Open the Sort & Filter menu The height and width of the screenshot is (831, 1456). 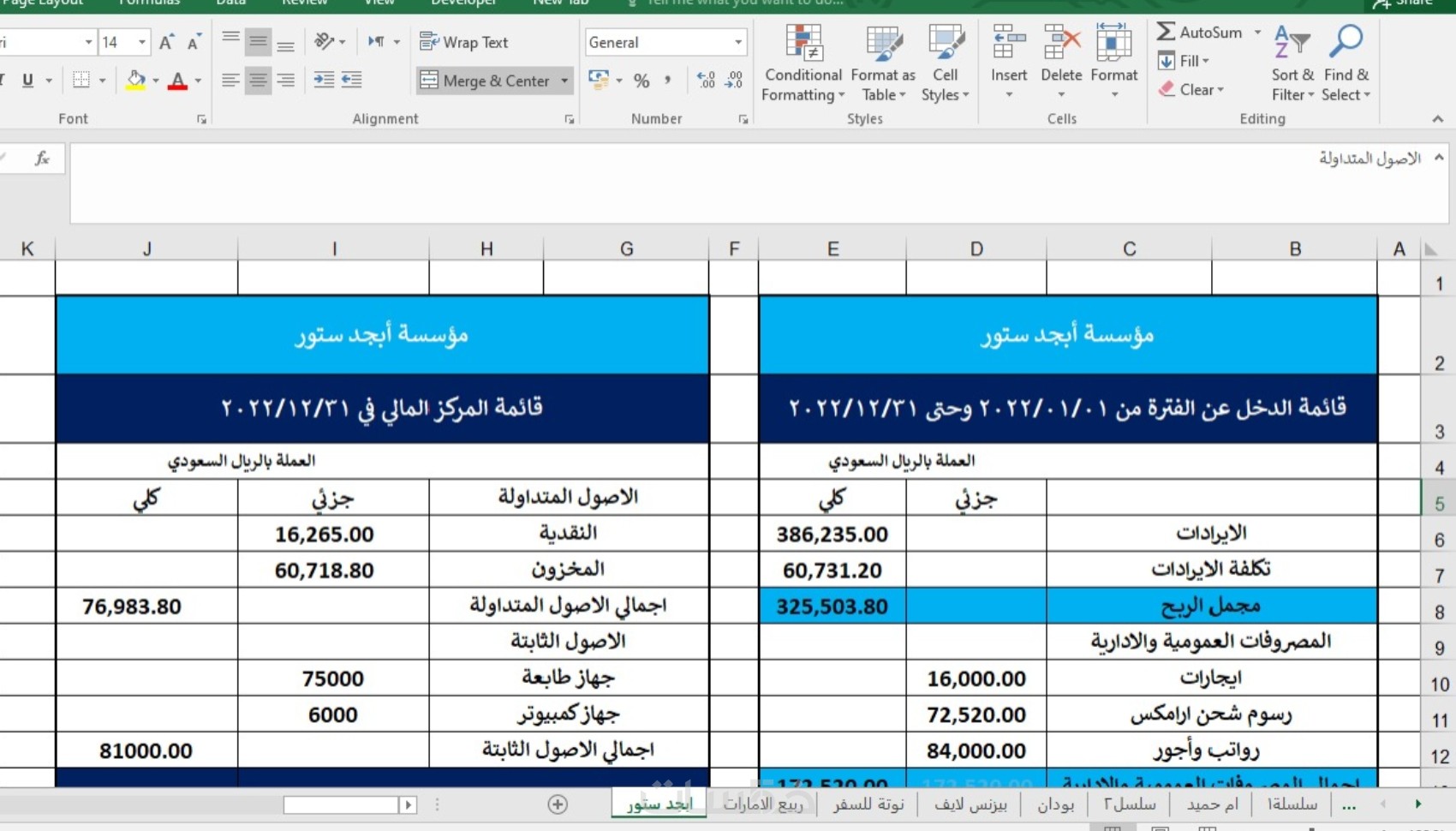[1292, 63]
